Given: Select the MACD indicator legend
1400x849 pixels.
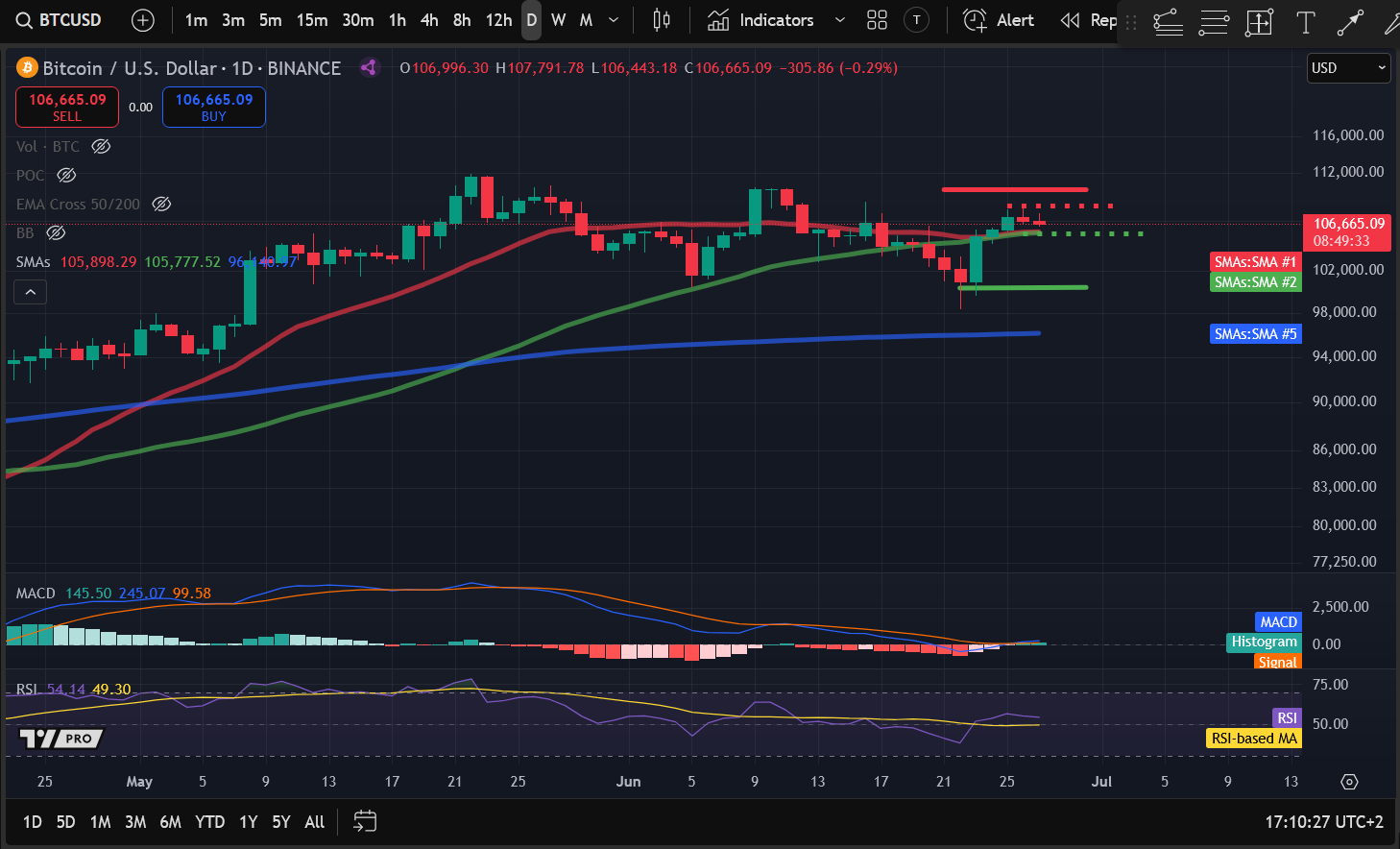Looking at the screenshot, I should click(x=36, y=594).
